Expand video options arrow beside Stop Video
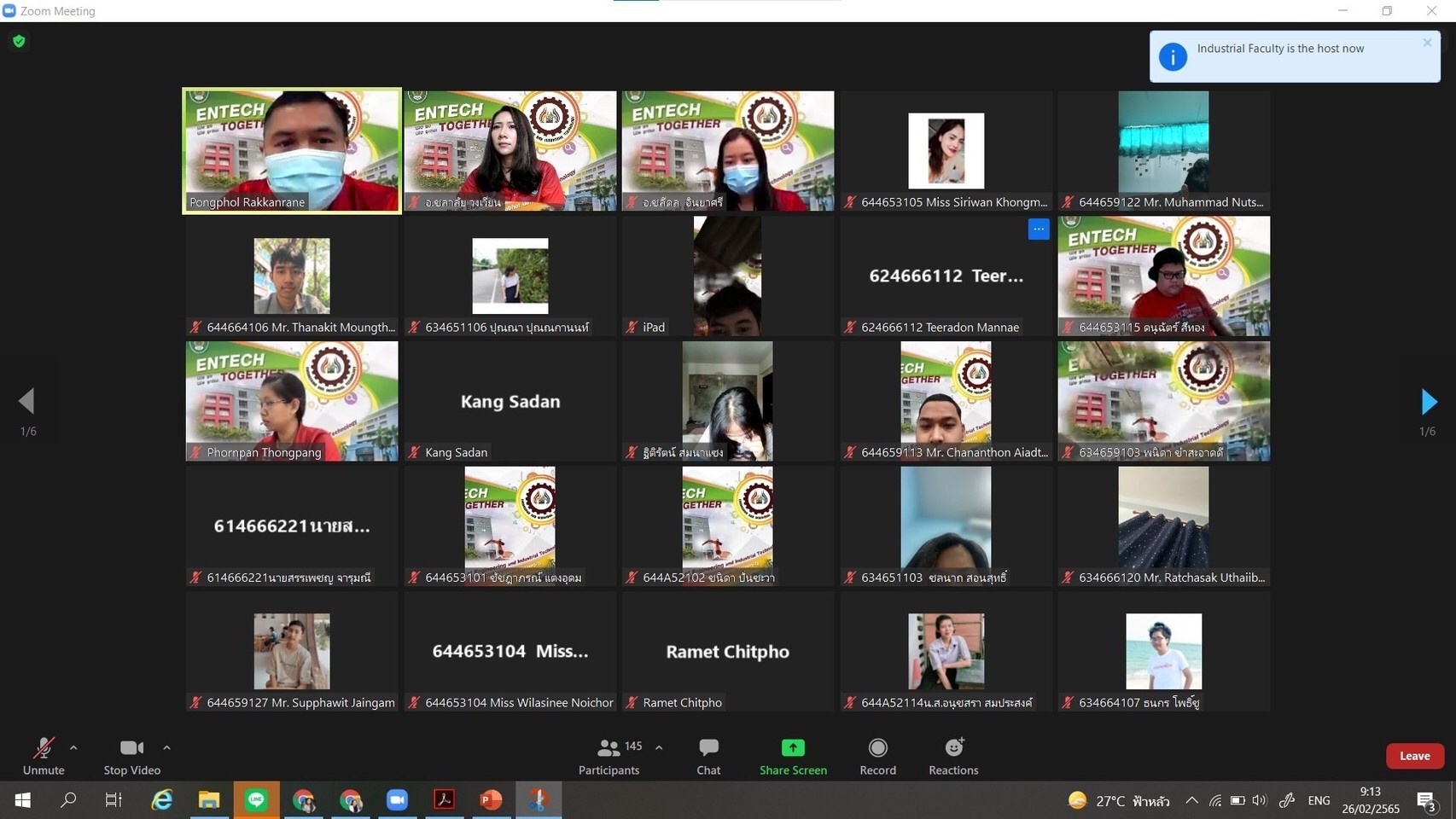Screen dimensions: 1456x819 [166, 747]
